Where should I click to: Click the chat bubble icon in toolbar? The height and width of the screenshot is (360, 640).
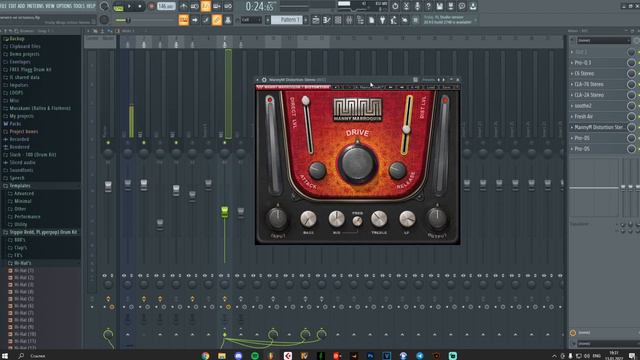click(462, 7)
